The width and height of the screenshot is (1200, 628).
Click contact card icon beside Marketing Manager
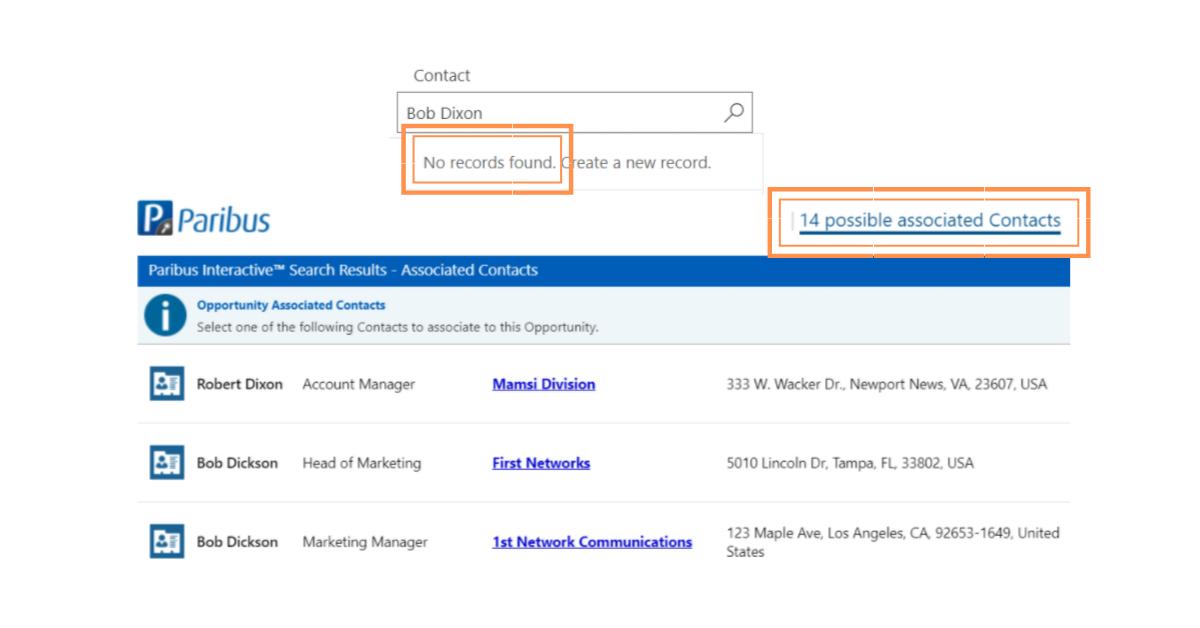166,542
